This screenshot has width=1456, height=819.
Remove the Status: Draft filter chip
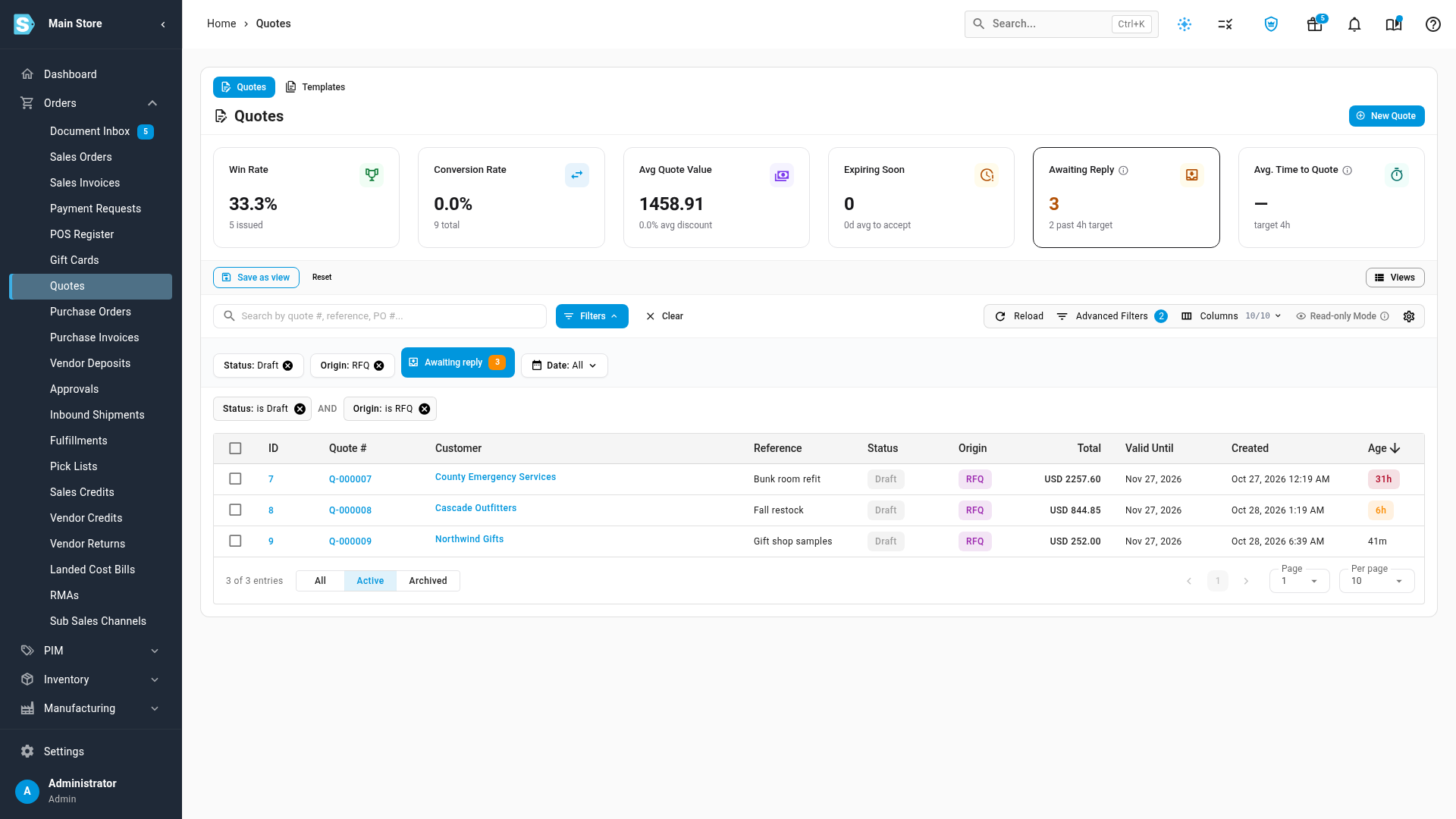pos(288,366)
